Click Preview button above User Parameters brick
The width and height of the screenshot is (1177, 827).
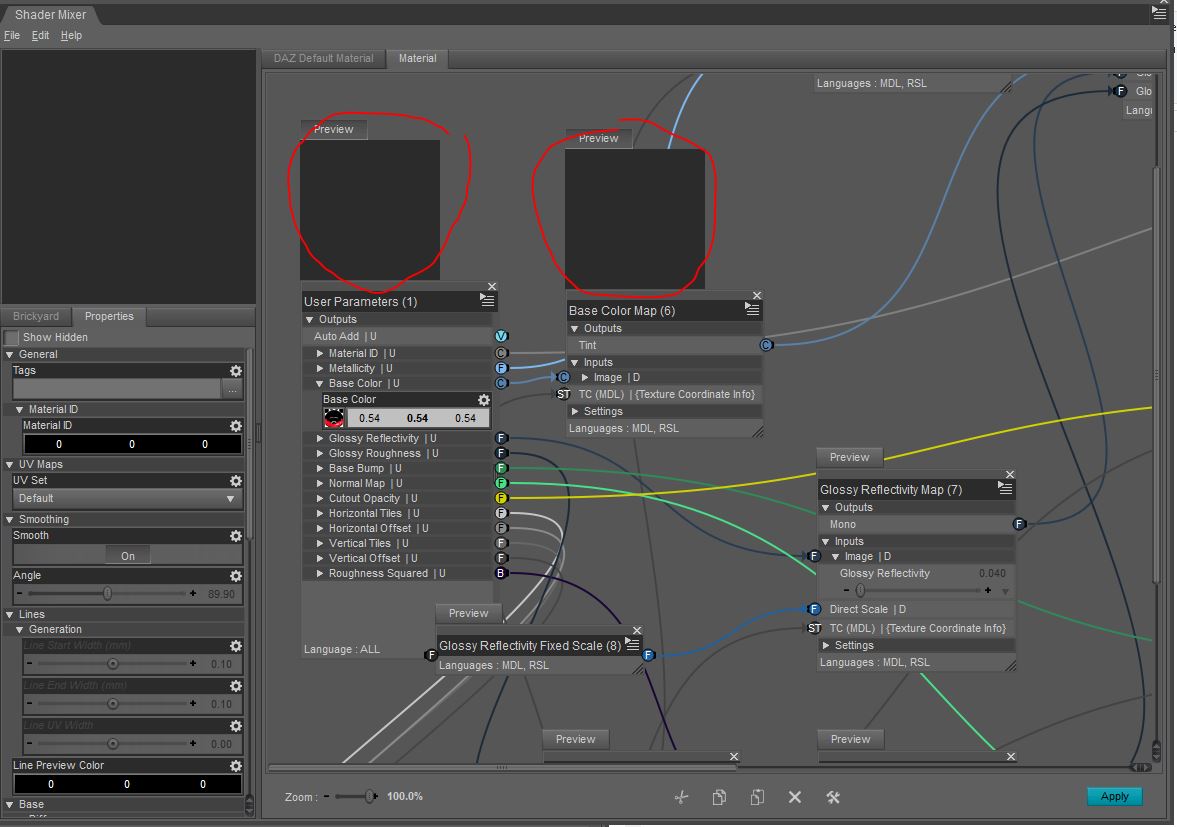coord(333,129)
